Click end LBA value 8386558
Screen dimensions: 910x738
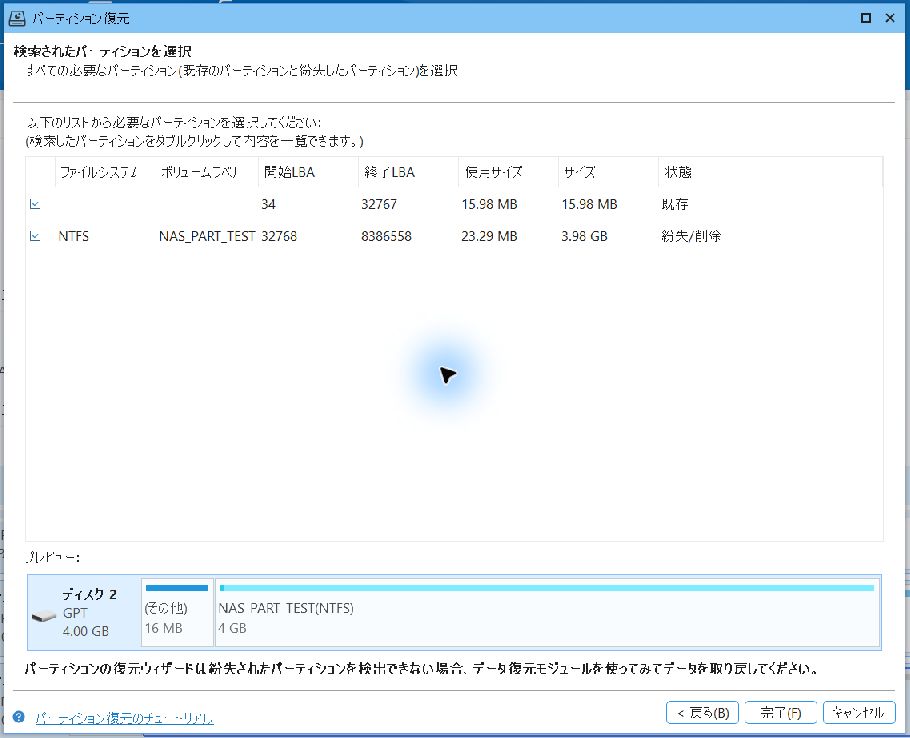(387, 236)
